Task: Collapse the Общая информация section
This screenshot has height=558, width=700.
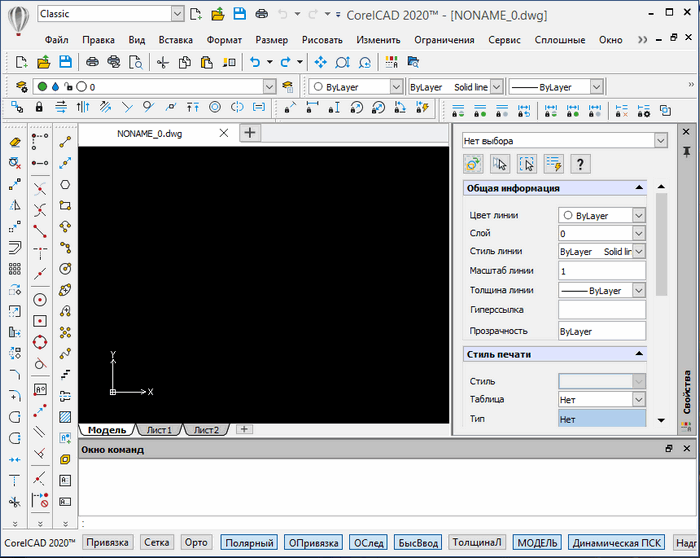Action: point(639,187)
